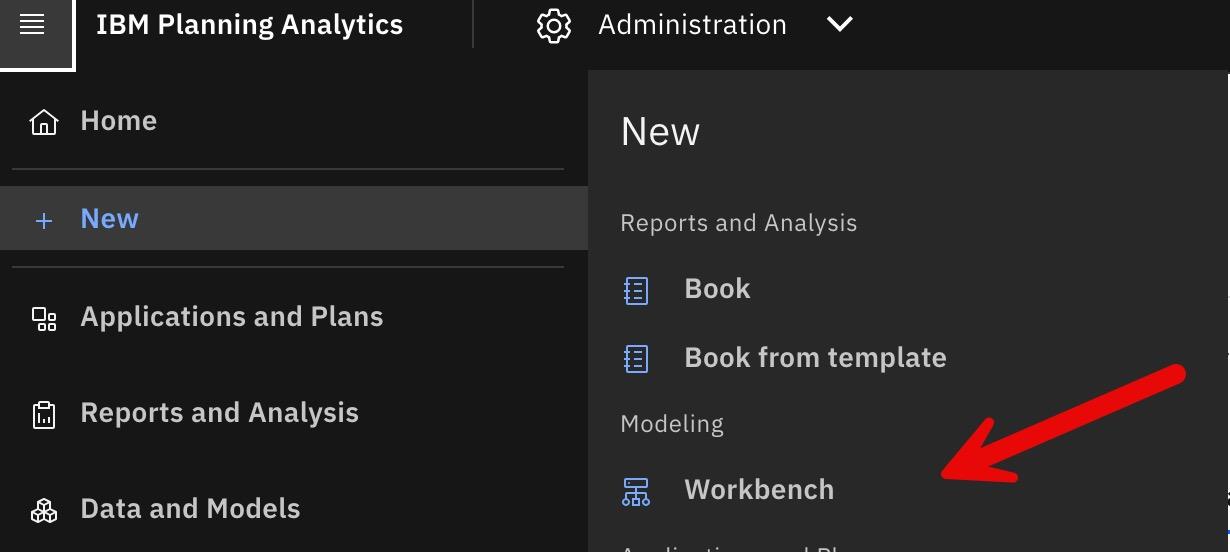The image size is (1230, 552).
Task: Click the Modeling section heading
Action: click(672, 424)
